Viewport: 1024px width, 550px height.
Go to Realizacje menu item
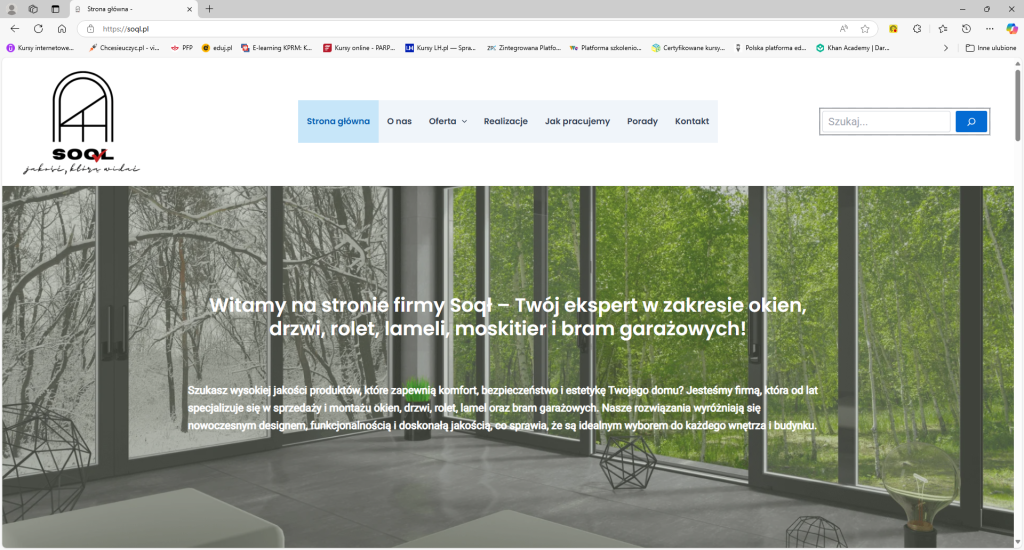point(505,121)
